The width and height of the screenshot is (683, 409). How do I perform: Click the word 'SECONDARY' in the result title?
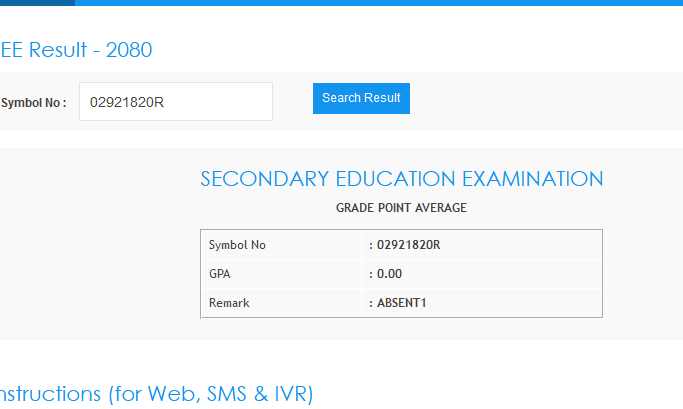(255, 179)
